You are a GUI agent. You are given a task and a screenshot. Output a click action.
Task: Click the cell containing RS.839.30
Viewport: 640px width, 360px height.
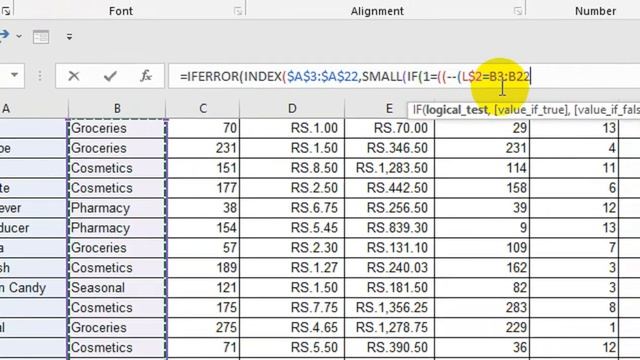(x=389, y=228)
